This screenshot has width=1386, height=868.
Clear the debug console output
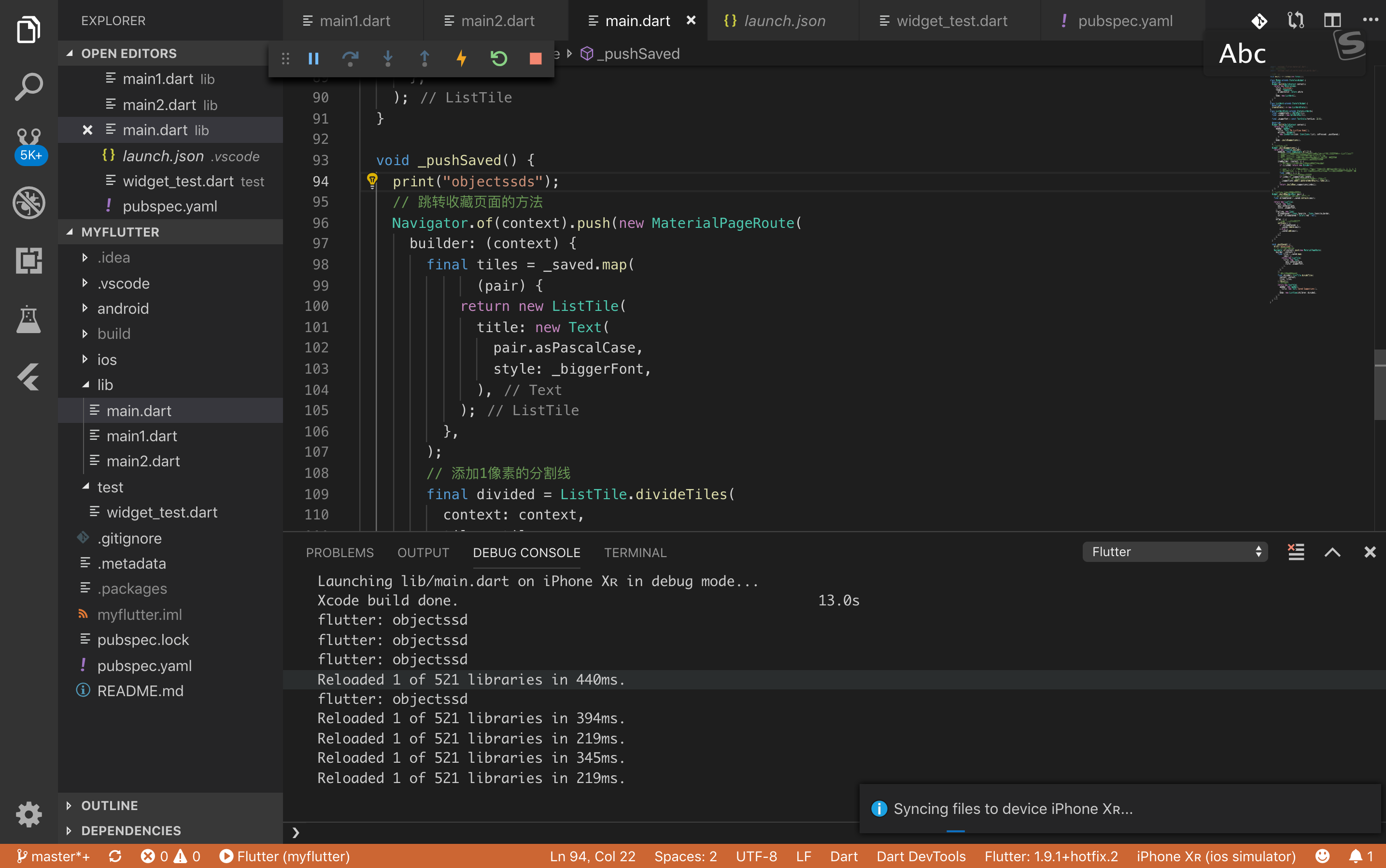point(1296,552)
